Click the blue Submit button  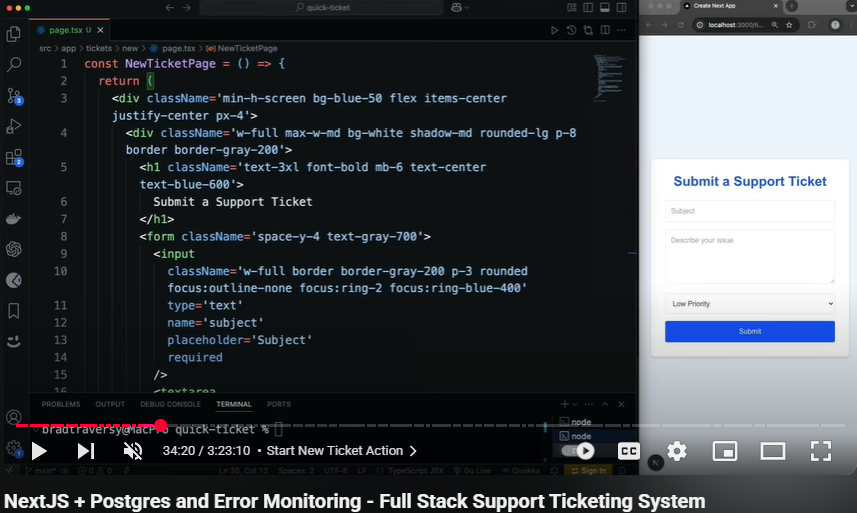[749, 332]
